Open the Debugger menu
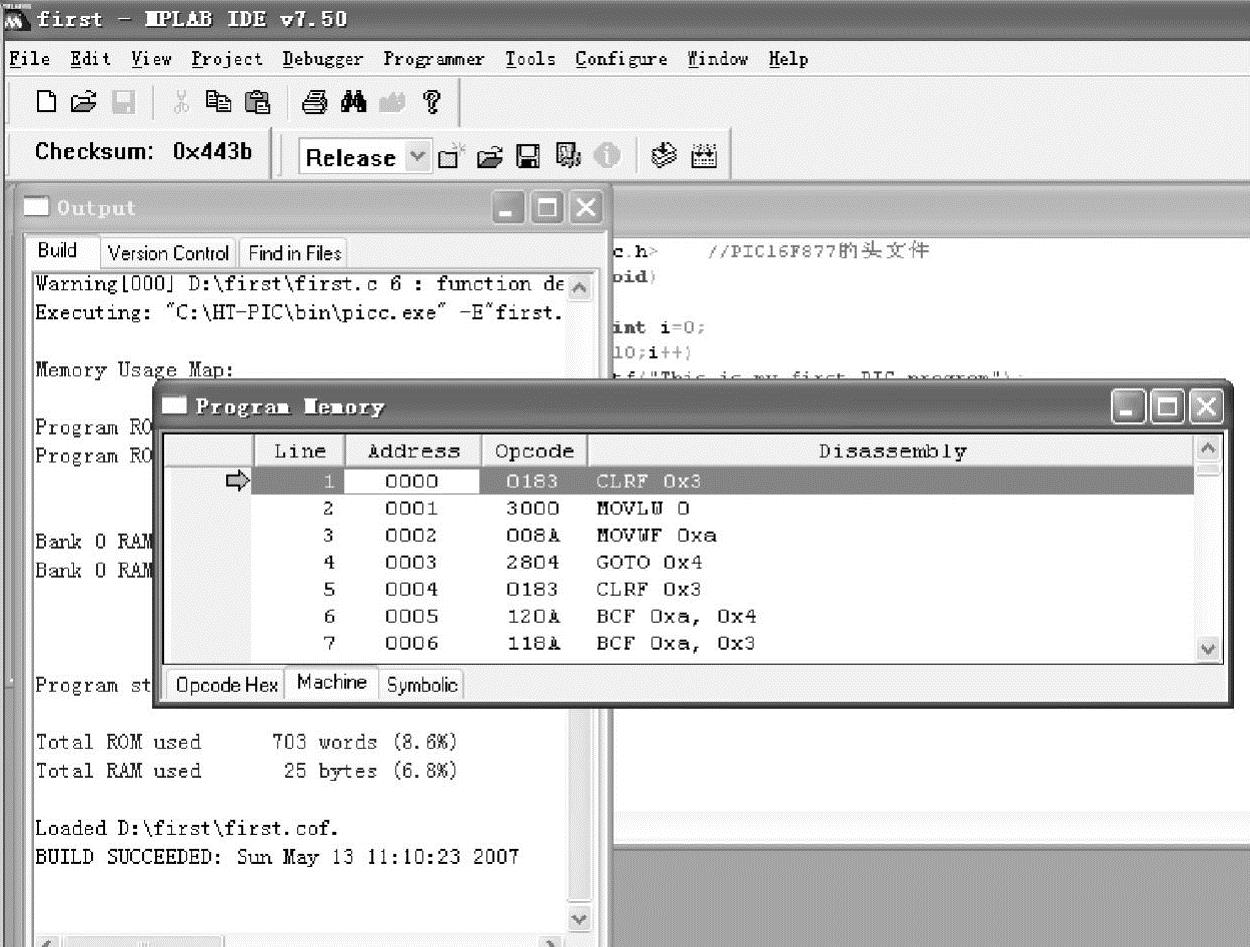This screenshot has height=947, width=1250. click(x=323, y=59)
